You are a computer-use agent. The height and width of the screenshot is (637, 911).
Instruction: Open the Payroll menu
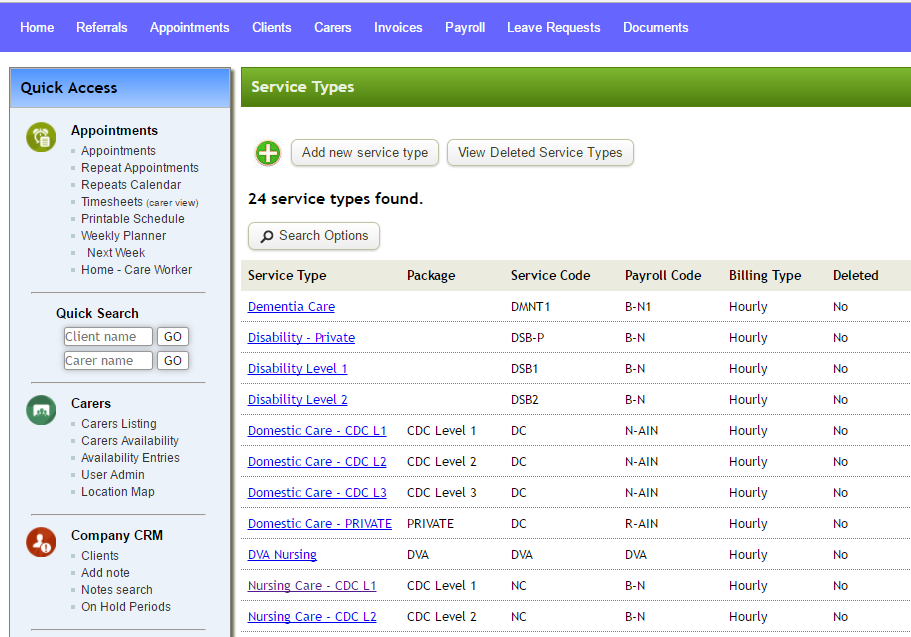(464, 27)
